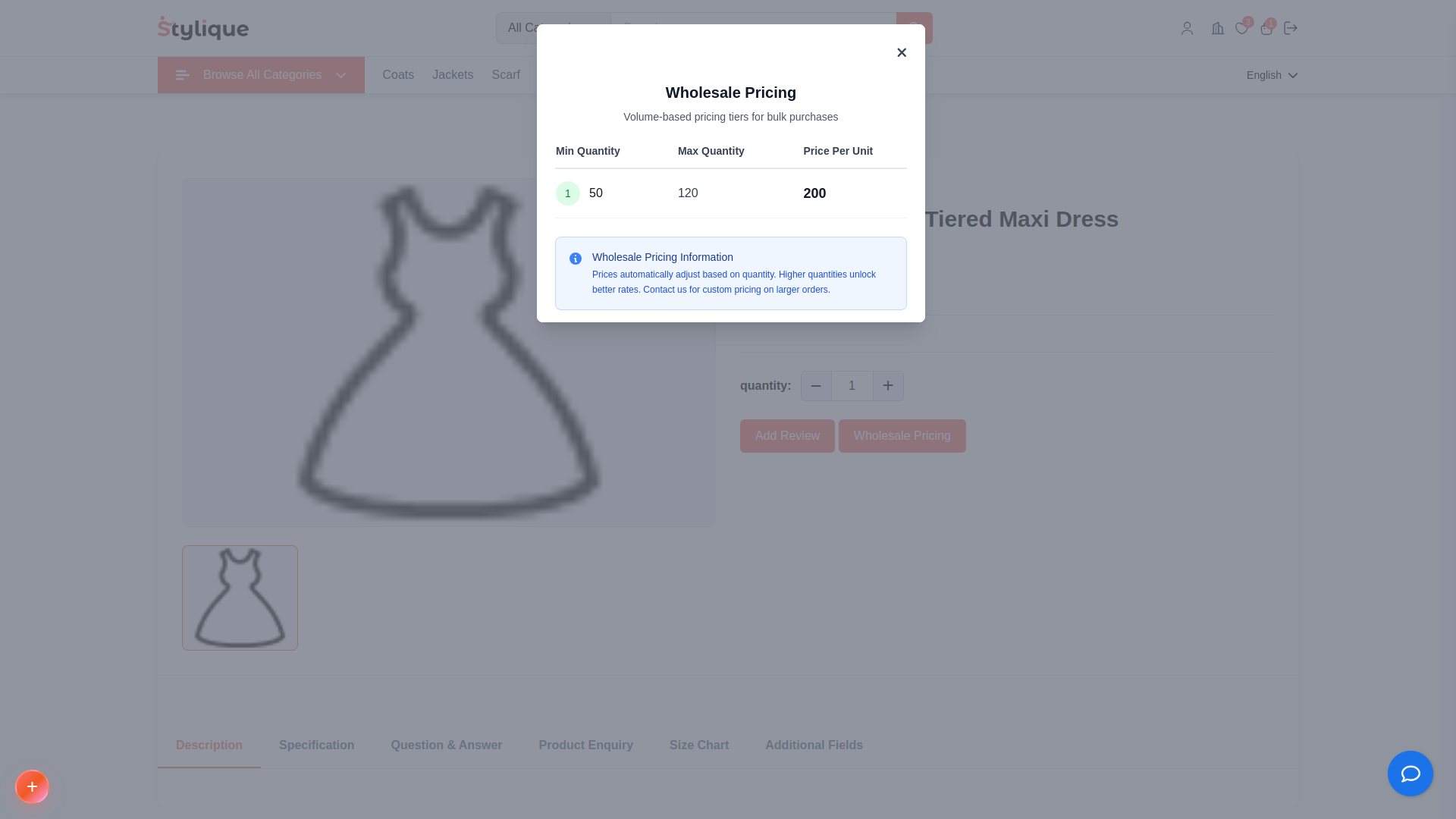Open the Scarf category
Viewport: 1456px width, 819px height.
506,75
